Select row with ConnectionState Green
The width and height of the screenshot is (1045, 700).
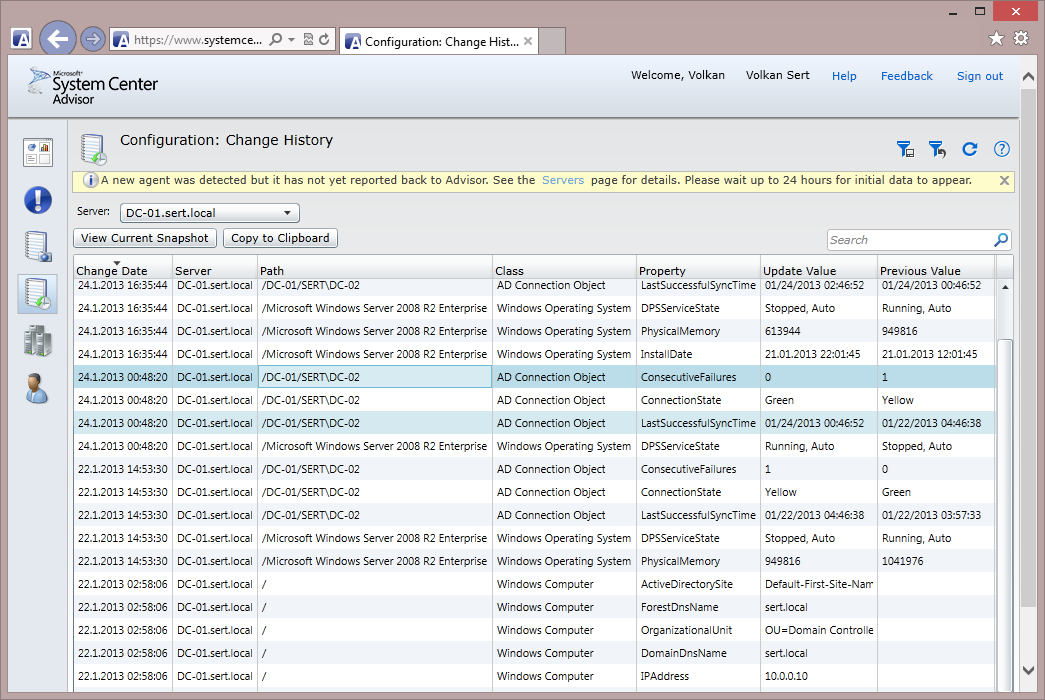534,400
